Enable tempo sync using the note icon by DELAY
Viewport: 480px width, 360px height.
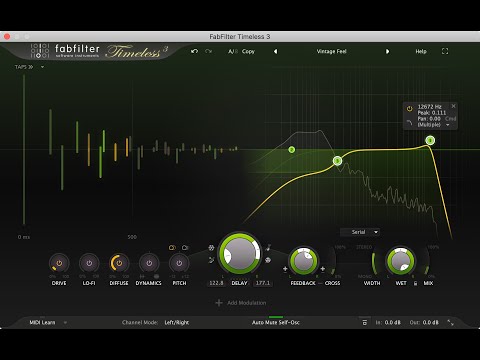[268, 248]
